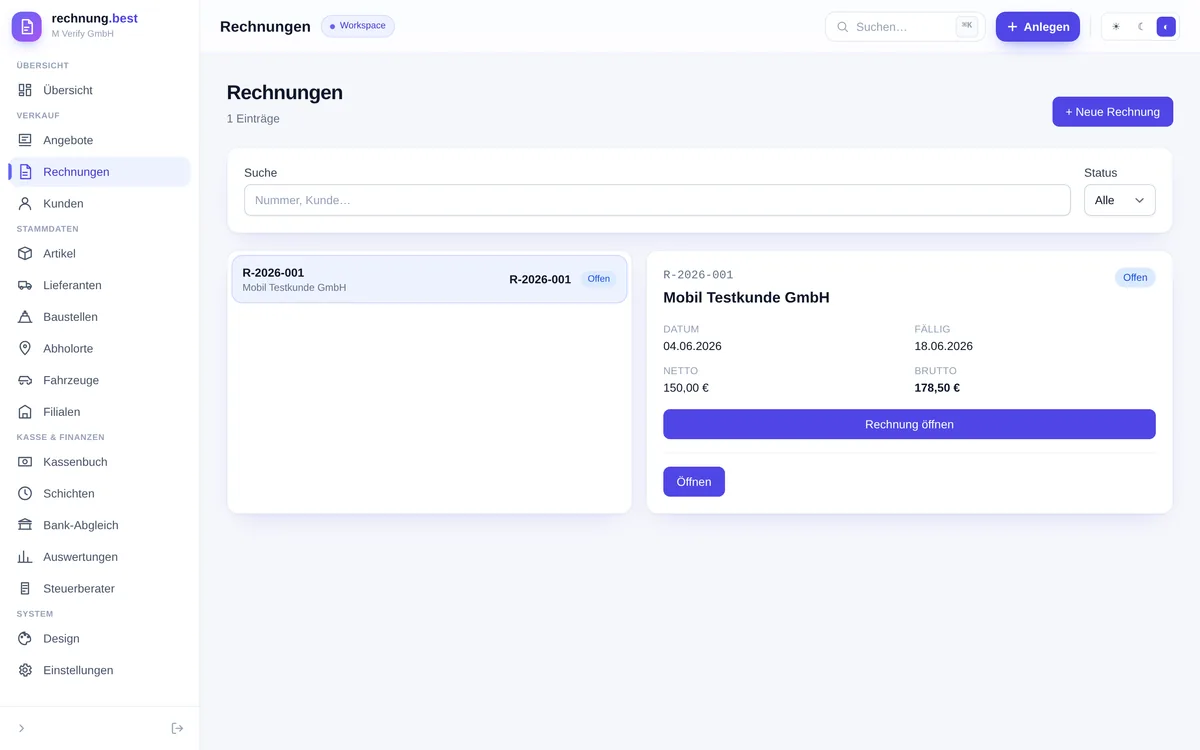Go to Lieferanten
The height and width of the screenshot is (750, 1200).
99,285
